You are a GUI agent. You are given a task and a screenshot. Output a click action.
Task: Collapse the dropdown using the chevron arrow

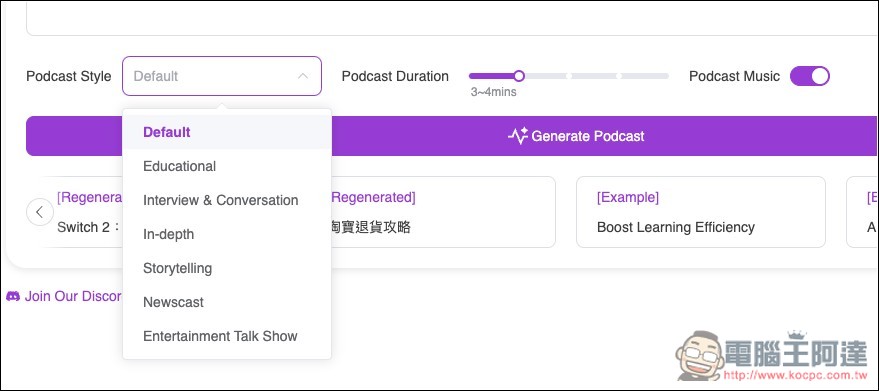point(303,76)
